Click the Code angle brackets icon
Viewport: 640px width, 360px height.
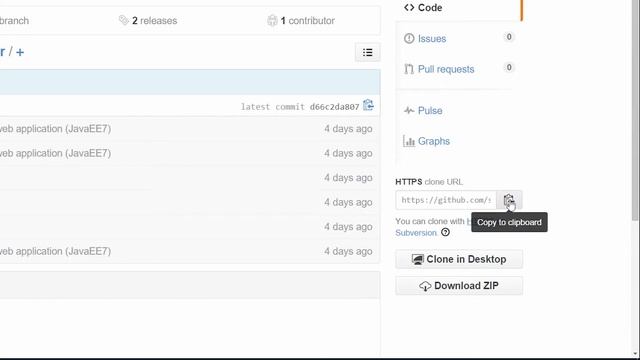[x=409, y=8]
